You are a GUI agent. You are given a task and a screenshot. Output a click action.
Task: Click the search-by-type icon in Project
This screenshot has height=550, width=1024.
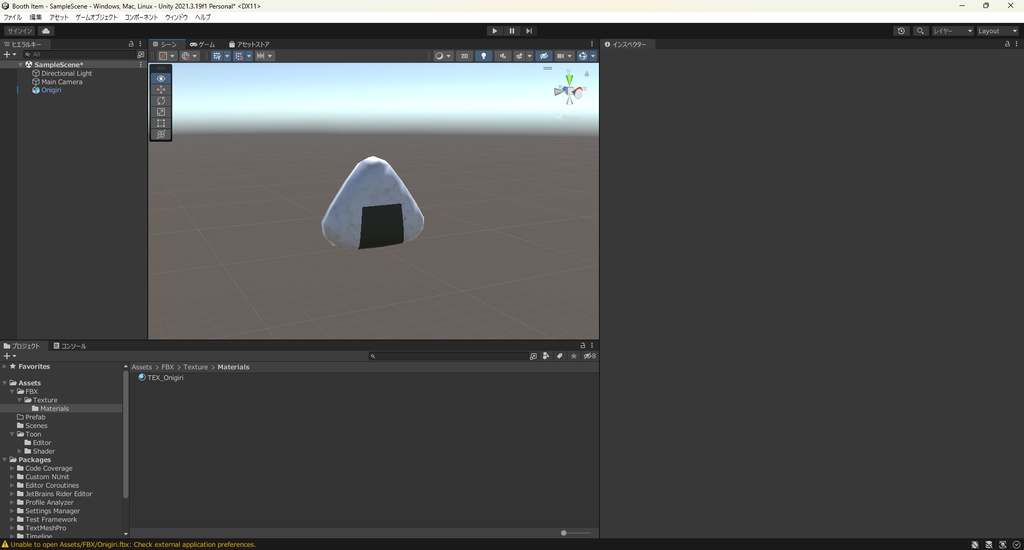tap(546, 356)
